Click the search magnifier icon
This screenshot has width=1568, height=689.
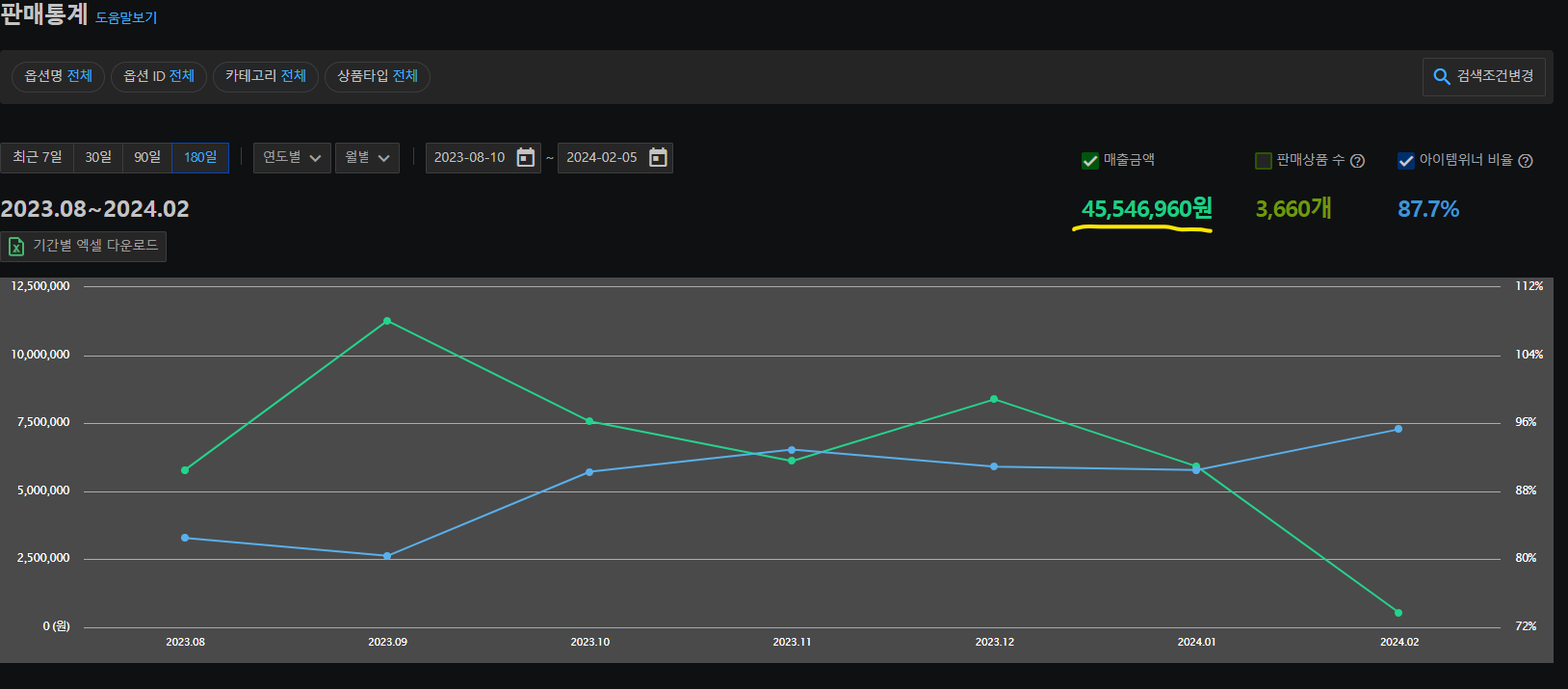point(1442,77)
